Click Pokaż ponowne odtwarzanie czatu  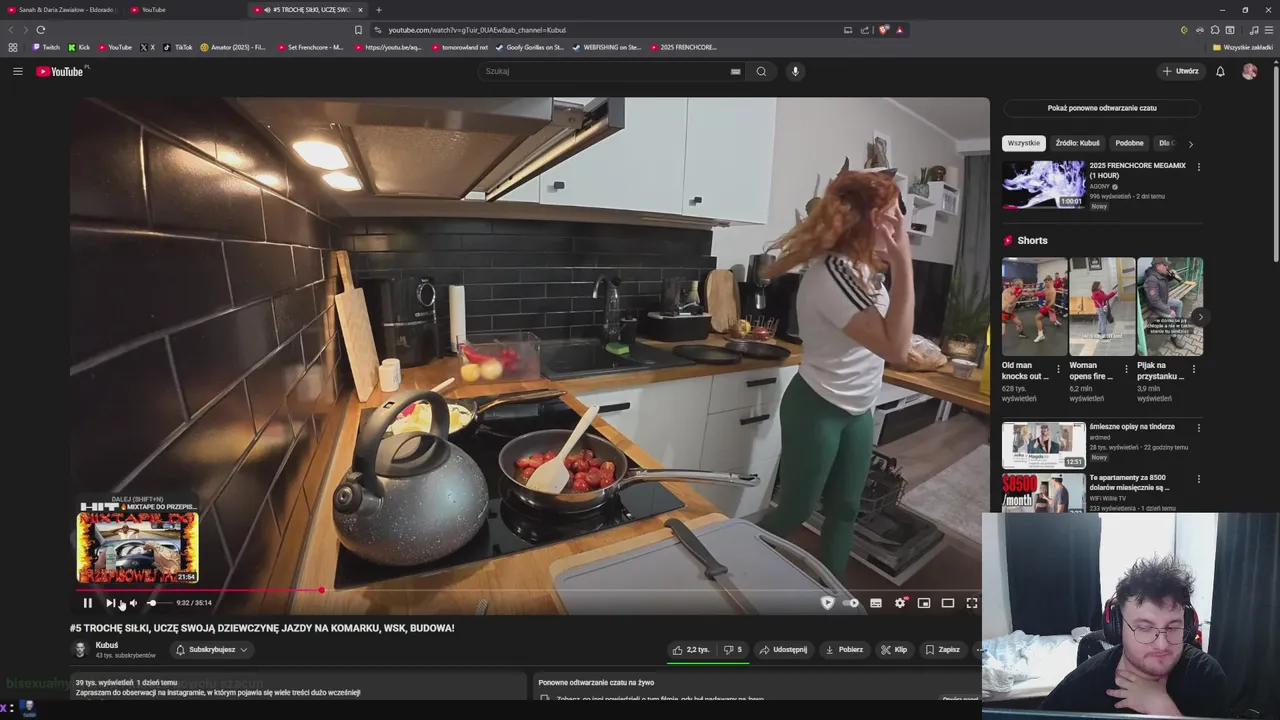pos(1102,108)
